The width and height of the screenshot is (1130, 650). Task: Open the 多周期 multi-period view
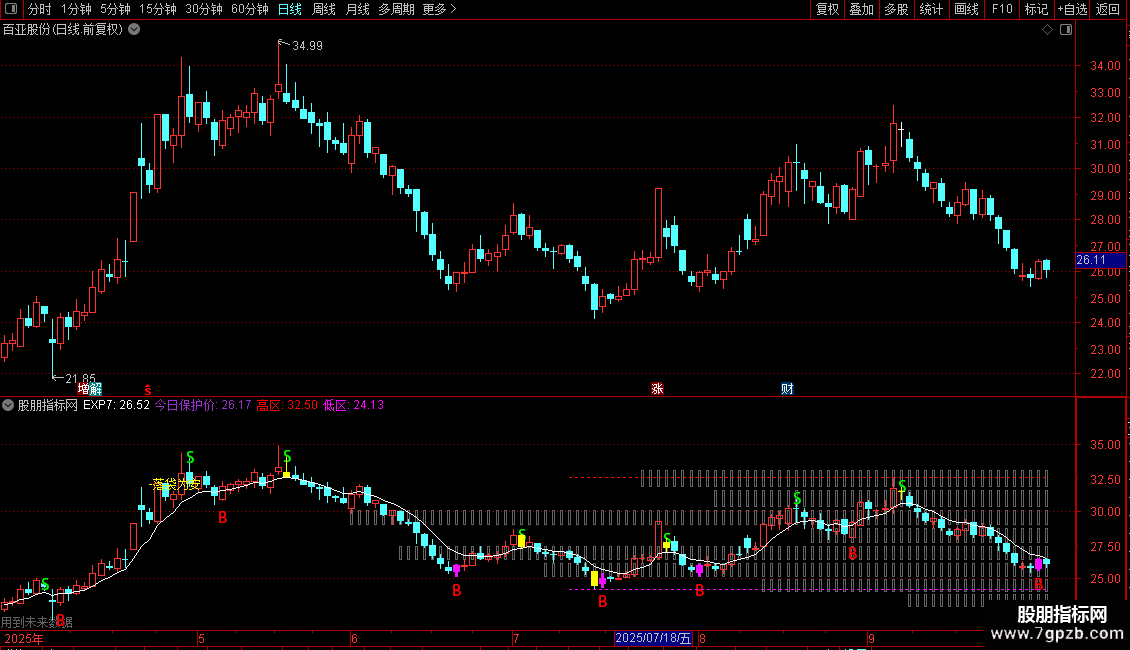pyautogui.click(x=396, y=9)
